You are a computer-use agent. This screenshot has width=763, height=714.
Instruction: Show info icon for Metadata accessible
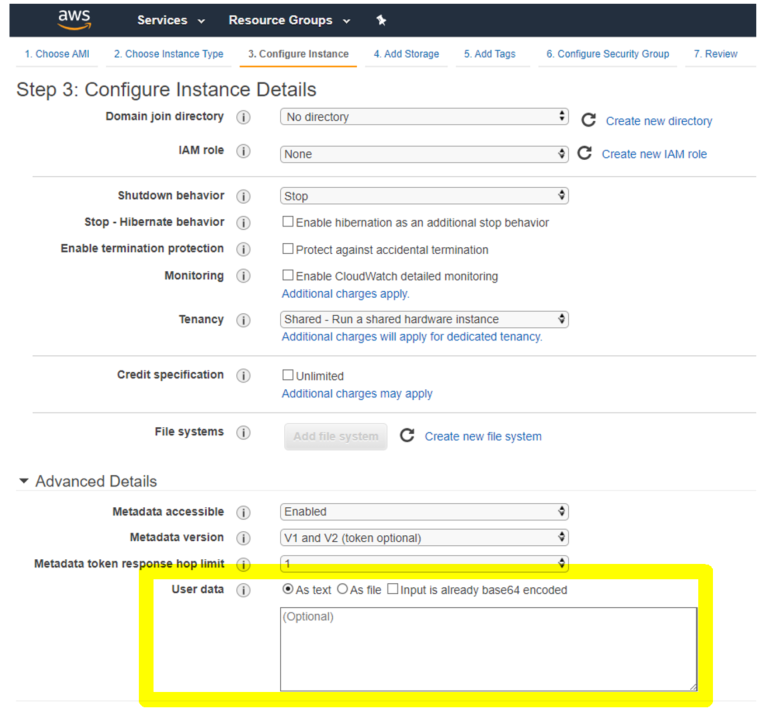click(243, 513)
